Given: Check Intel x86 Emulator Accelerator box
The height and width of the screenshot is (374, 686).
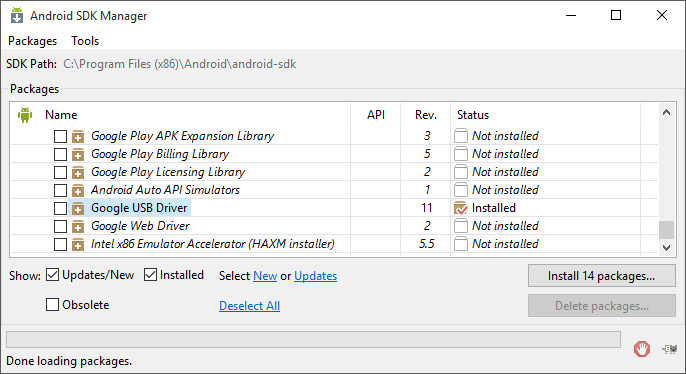Looking at the screenshot, I should [60, 244].
